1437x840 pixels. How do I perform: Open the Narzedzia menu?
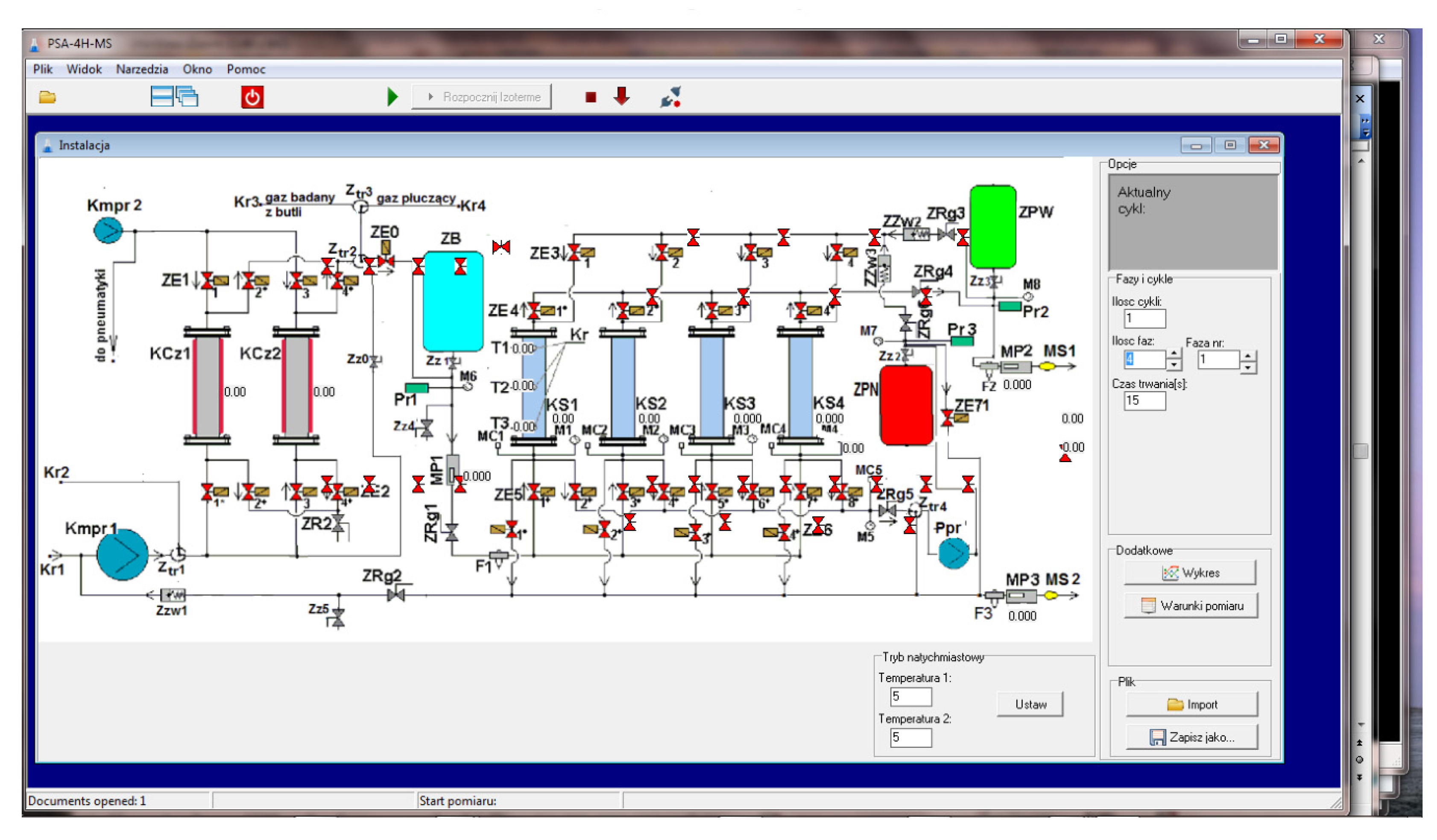(x=142, y=70)
